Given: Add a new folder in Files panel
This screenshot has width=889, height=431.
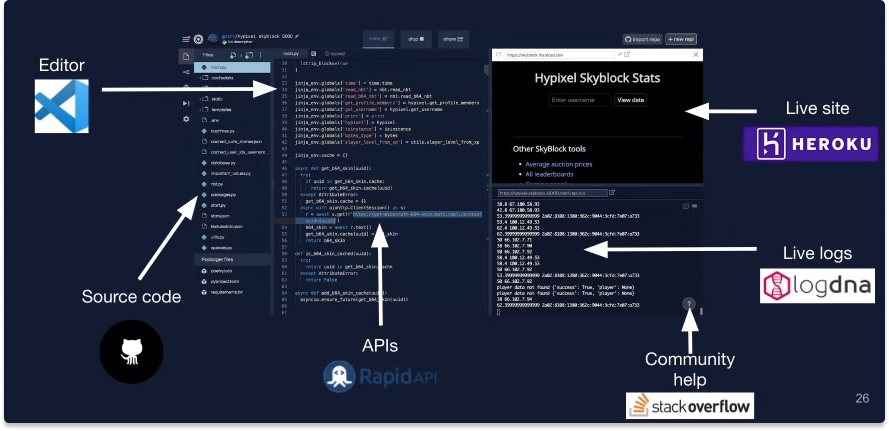Looking at the screenshot, I should coord(249,55).
